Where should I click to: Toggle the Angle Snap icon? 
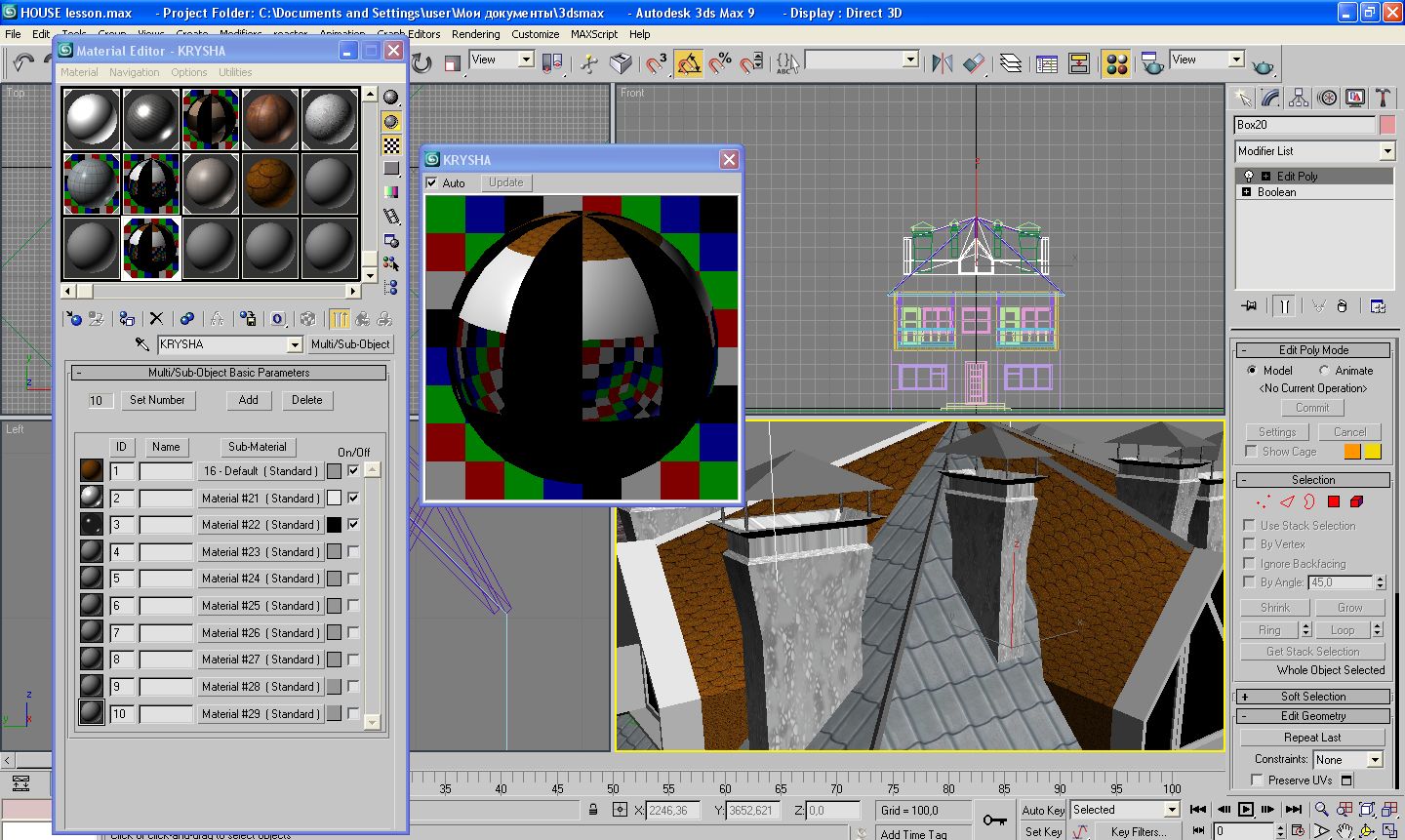pyautogui.click(x=688, y=63)
